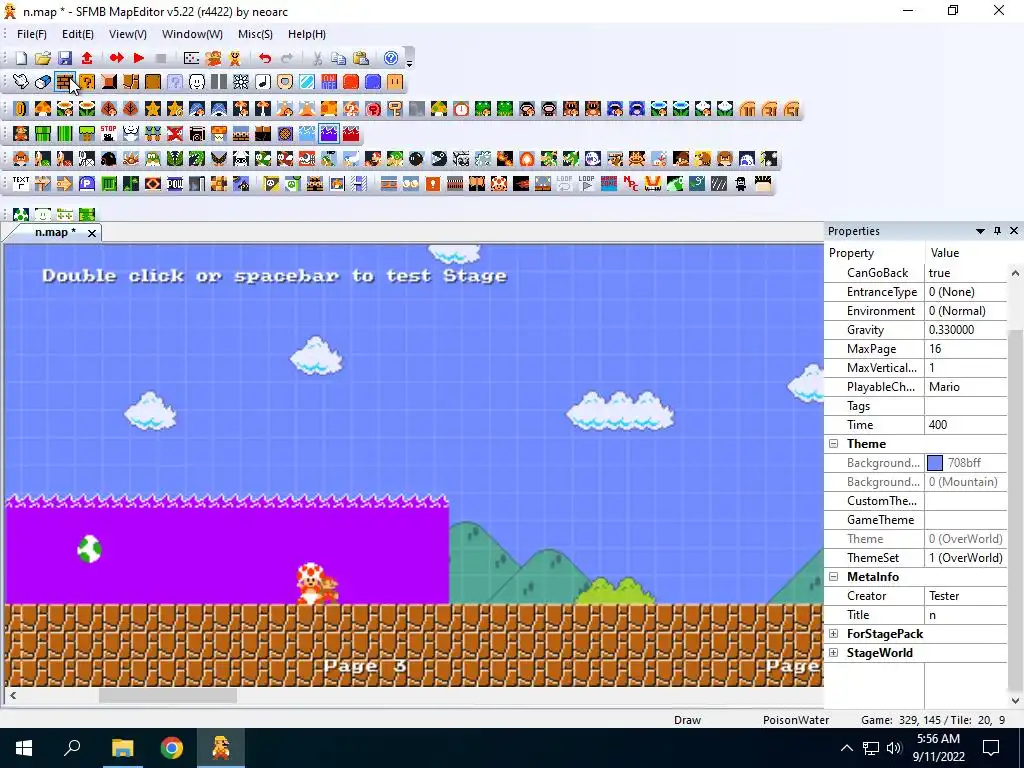
Task: Click the 708bff background color swatch
Action: (x=935, y=463)
